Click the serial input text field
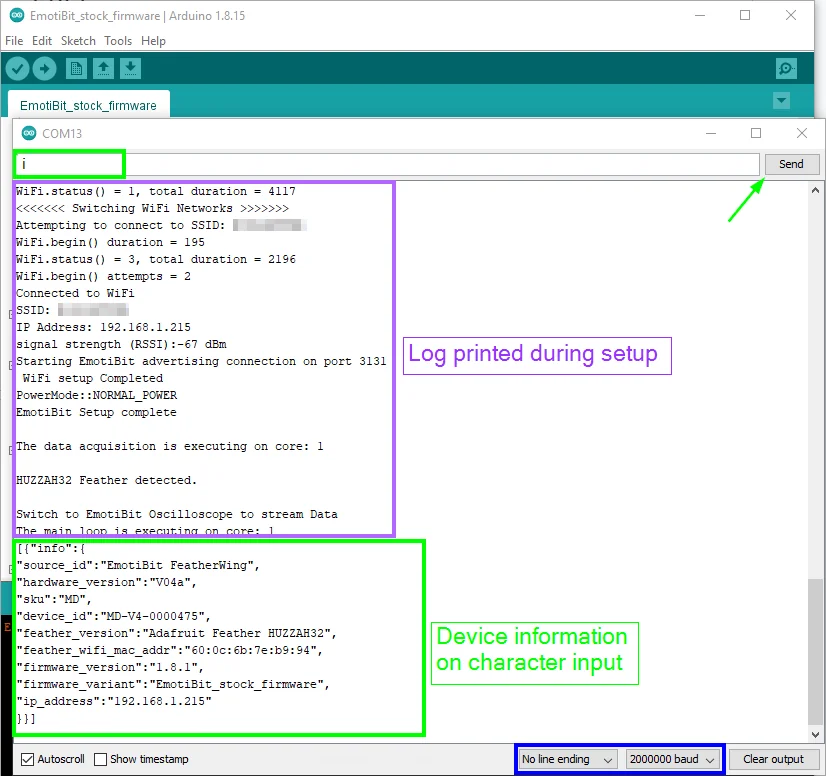Viewport: 826px width, 776px height. [387, 164]
